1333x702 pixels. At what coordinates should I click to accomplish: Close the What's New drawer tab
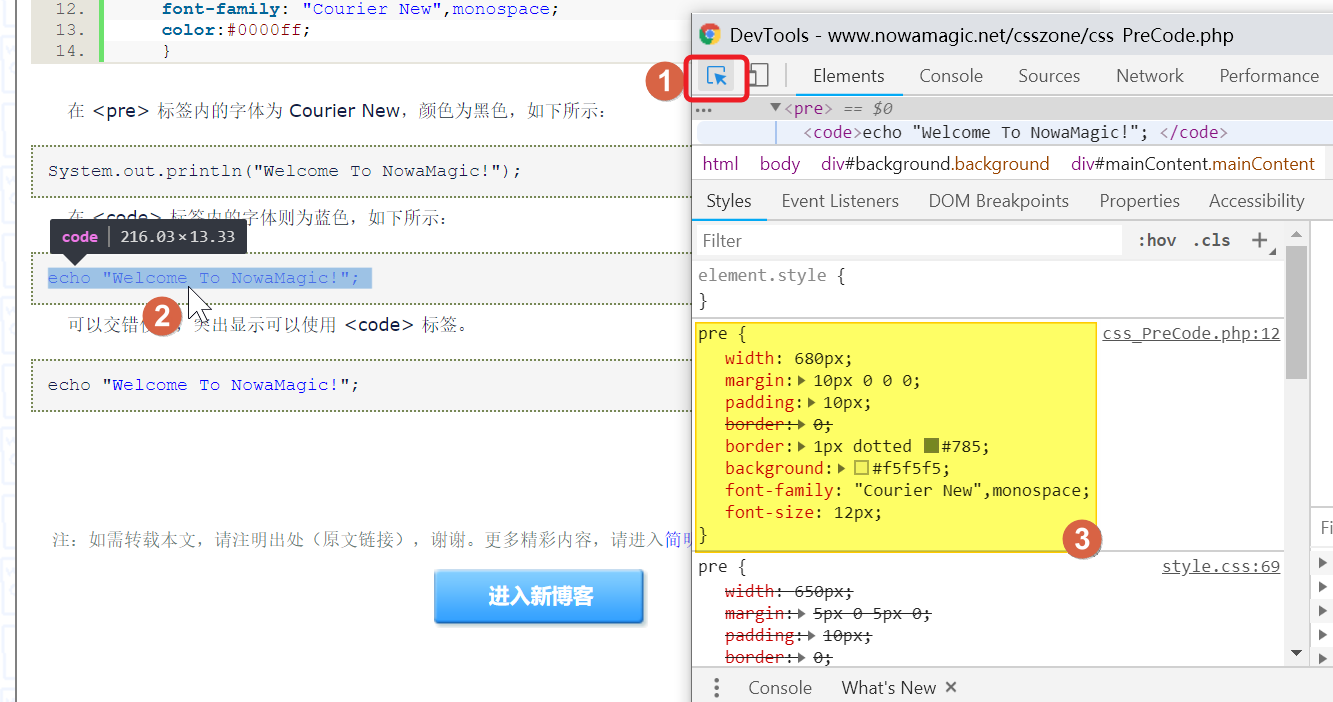(x=951, y=687)
